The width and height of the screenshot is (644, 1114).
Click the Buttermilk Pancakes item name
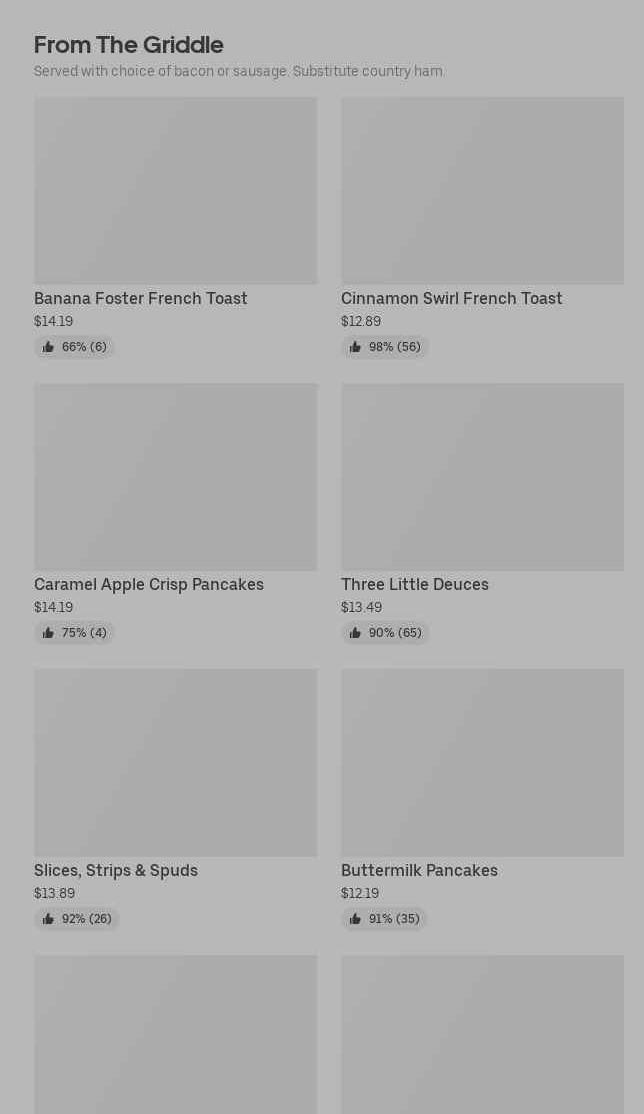click(x=419, y=870)
